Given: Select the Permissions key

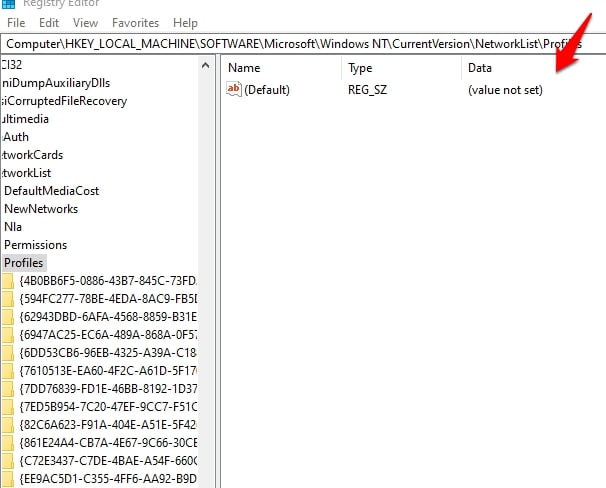Looking at the screenshot, I should [x=35, y=245].
